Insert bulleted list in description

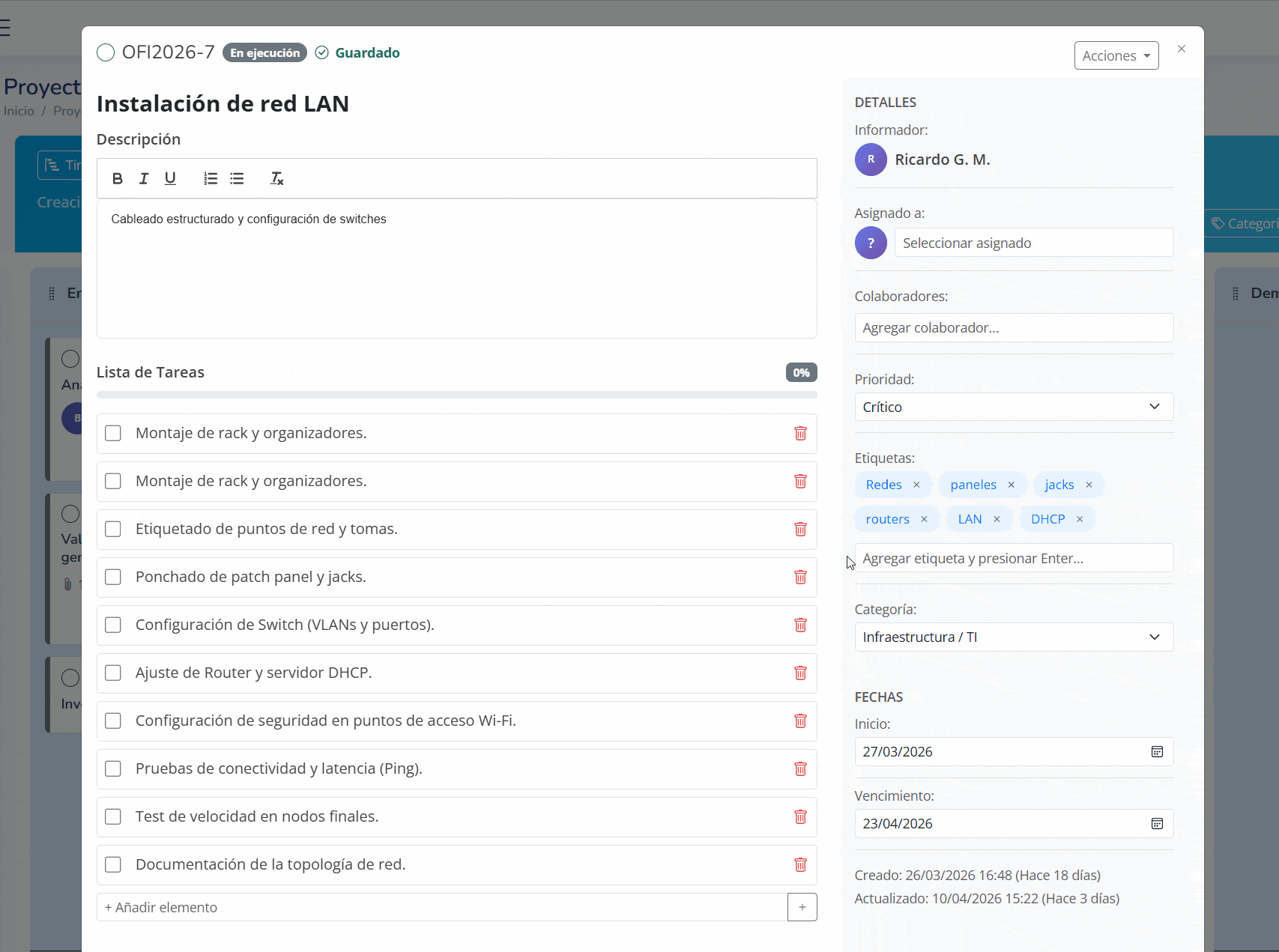pos(237,178)
